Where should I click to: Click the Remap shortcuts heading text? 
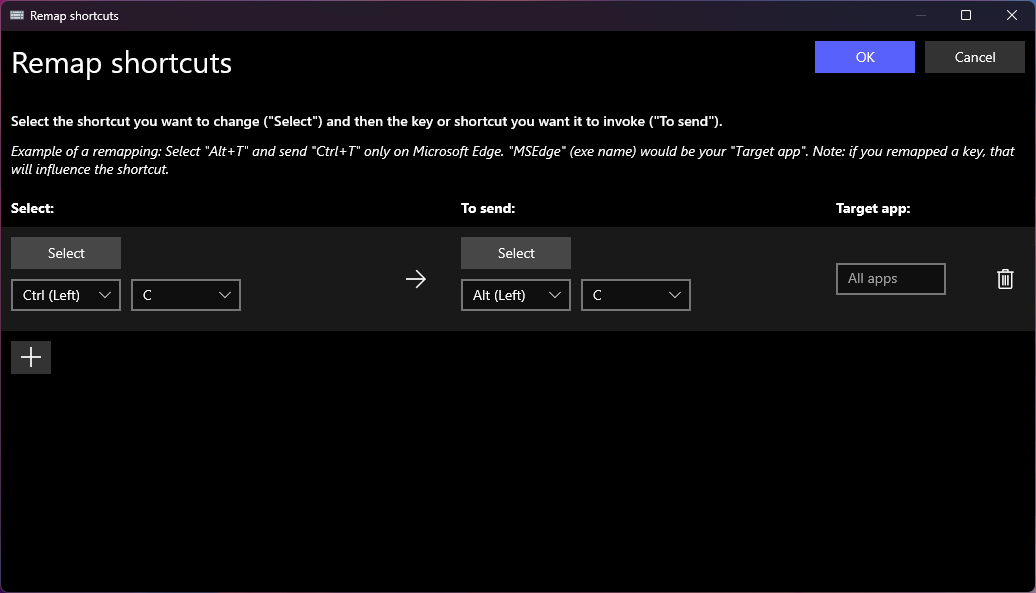[x=120, y=63]
